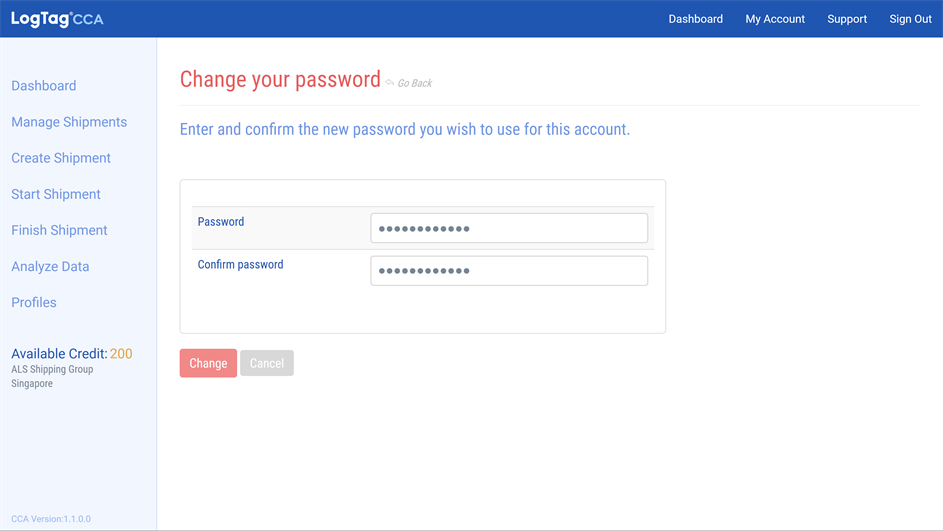
Task: Click the CCA Version text in the sidebar footer
Action: tap(51, 519)
